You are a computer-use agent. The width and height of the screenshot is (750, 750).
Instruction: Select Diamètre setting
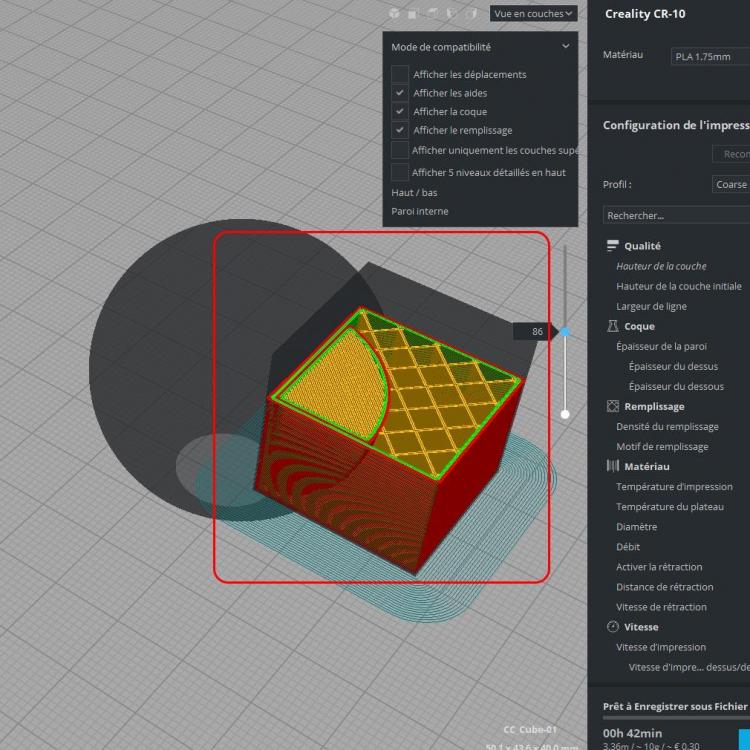637,527
